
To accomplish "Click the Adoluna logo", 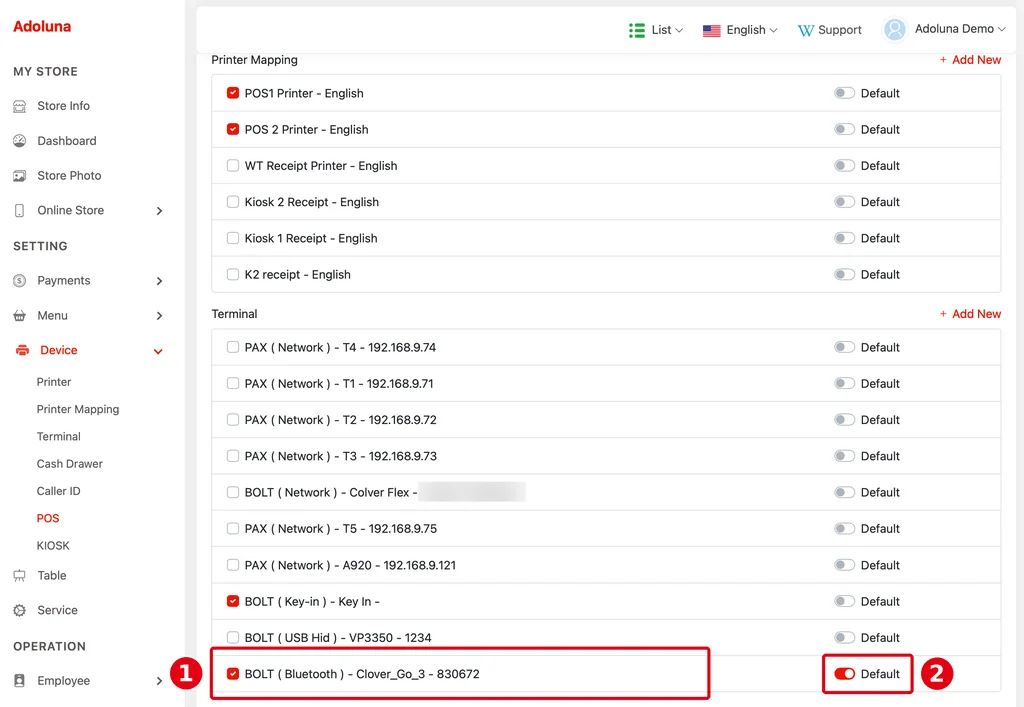I will [x=42, y=26].
